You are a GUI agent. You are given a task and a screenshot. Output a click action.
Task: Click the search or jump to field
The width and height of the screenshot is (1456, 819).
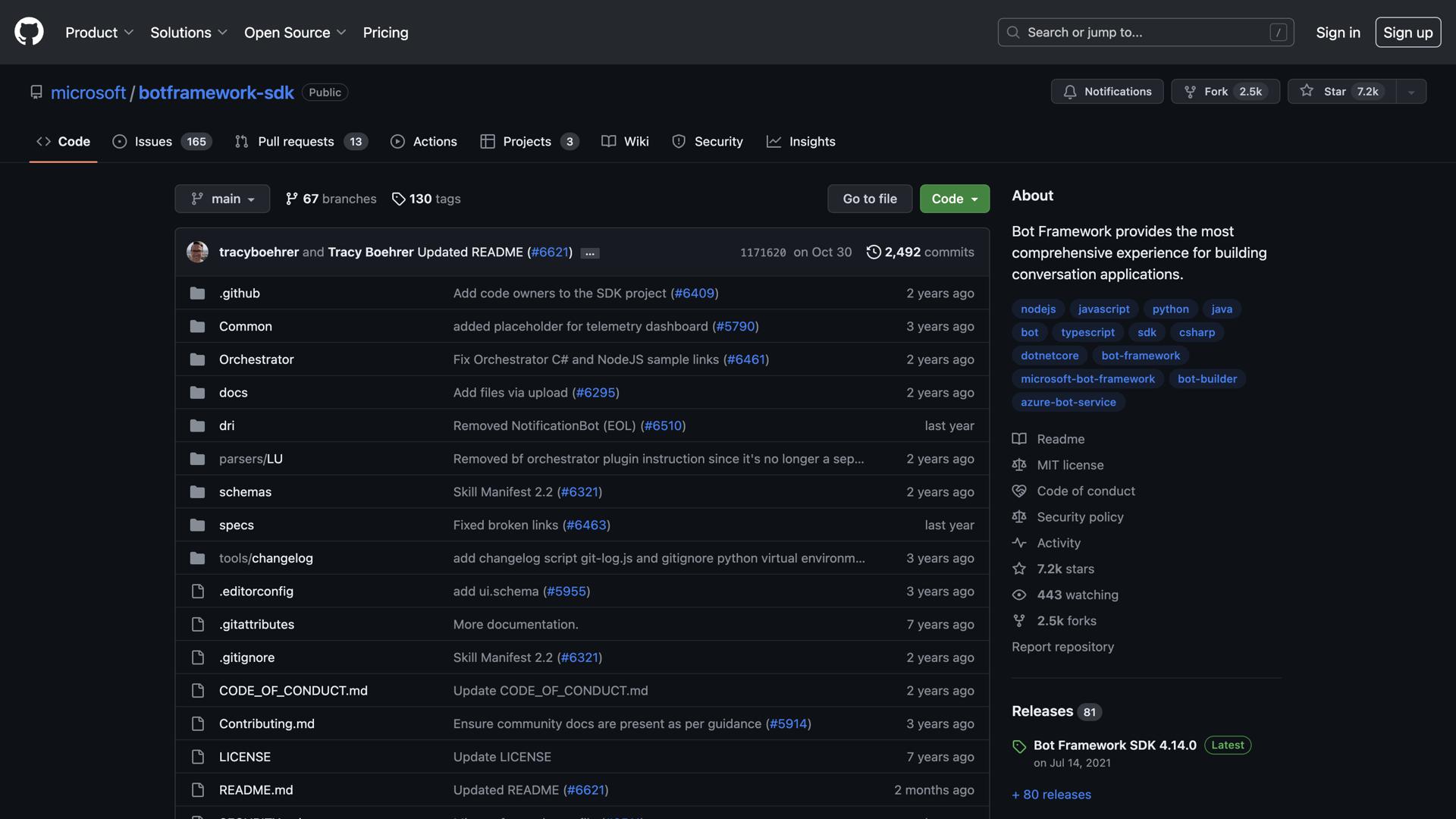(1145, 32)
